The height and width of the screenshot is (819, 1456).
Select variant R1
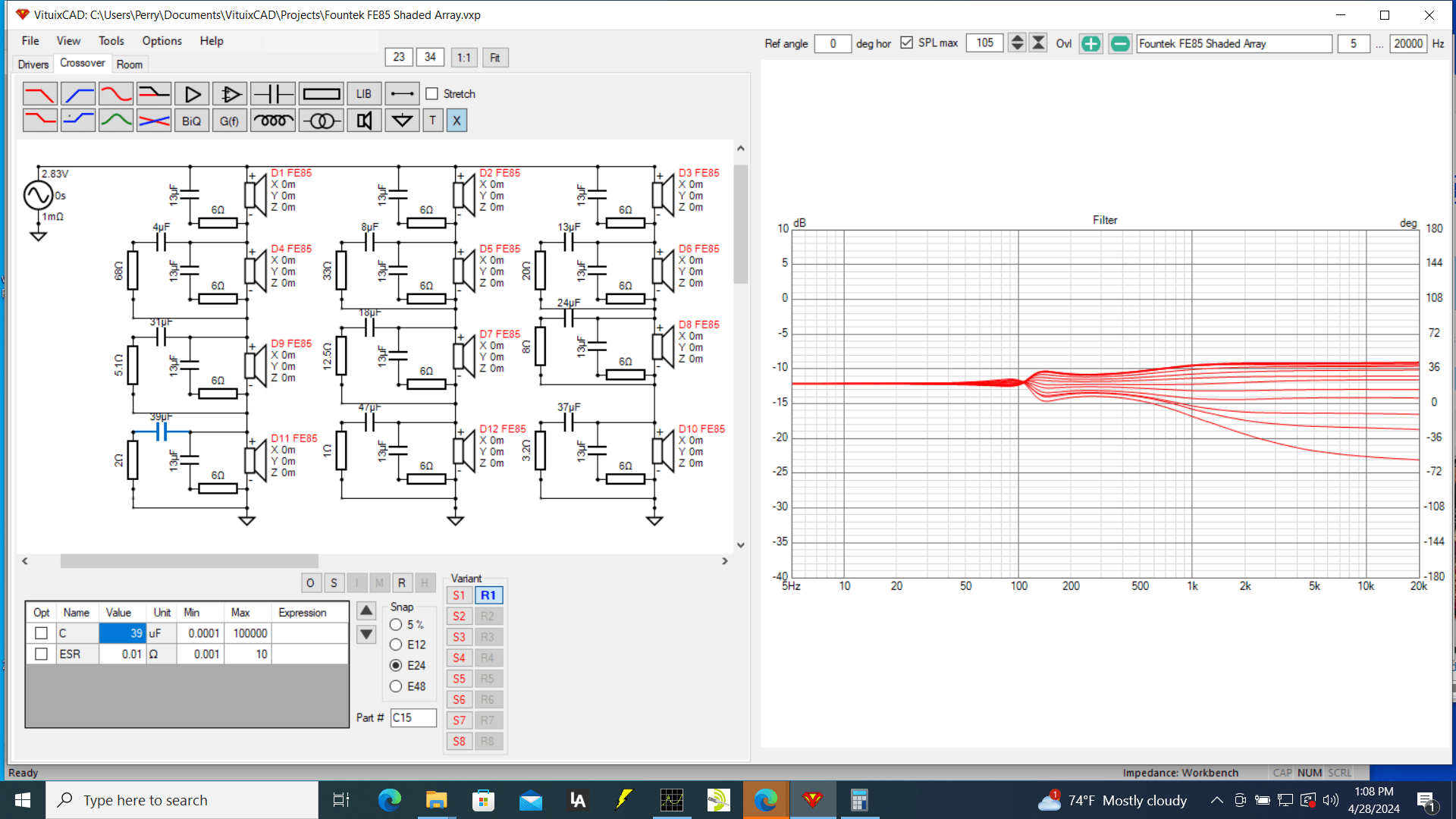tap(488, 595)
